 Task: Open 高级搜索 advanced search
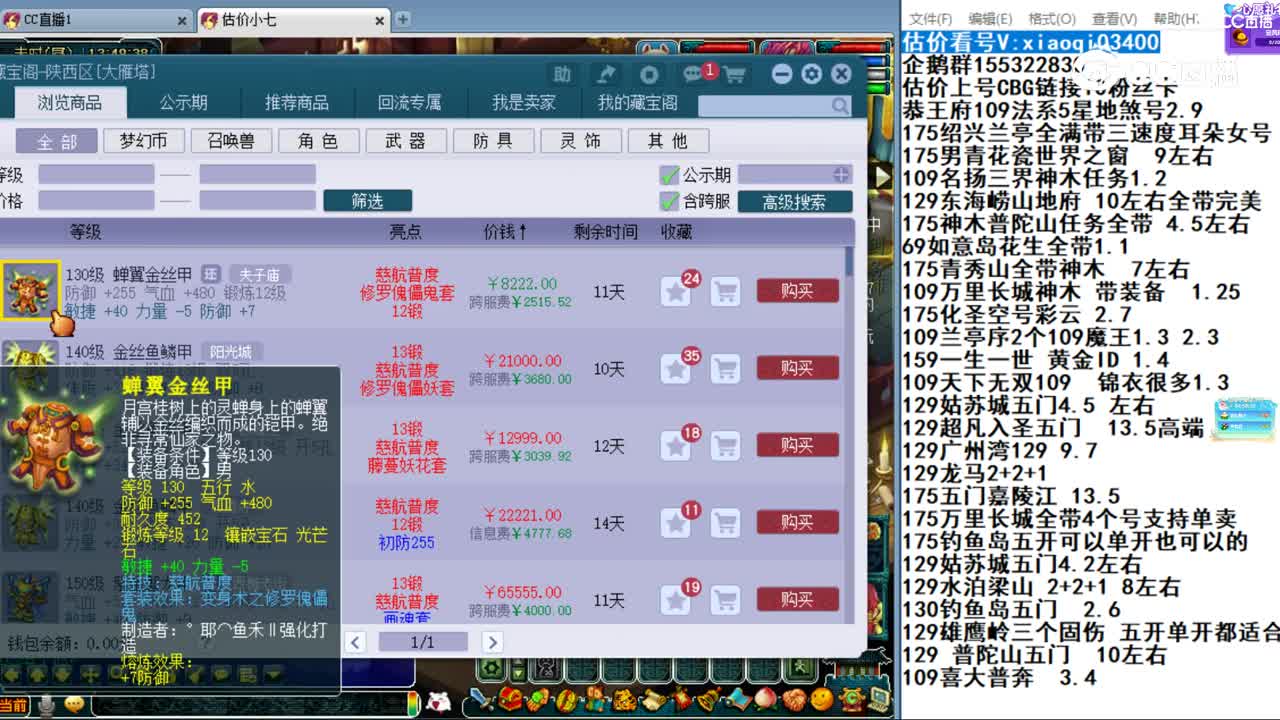tap(795, 201)
